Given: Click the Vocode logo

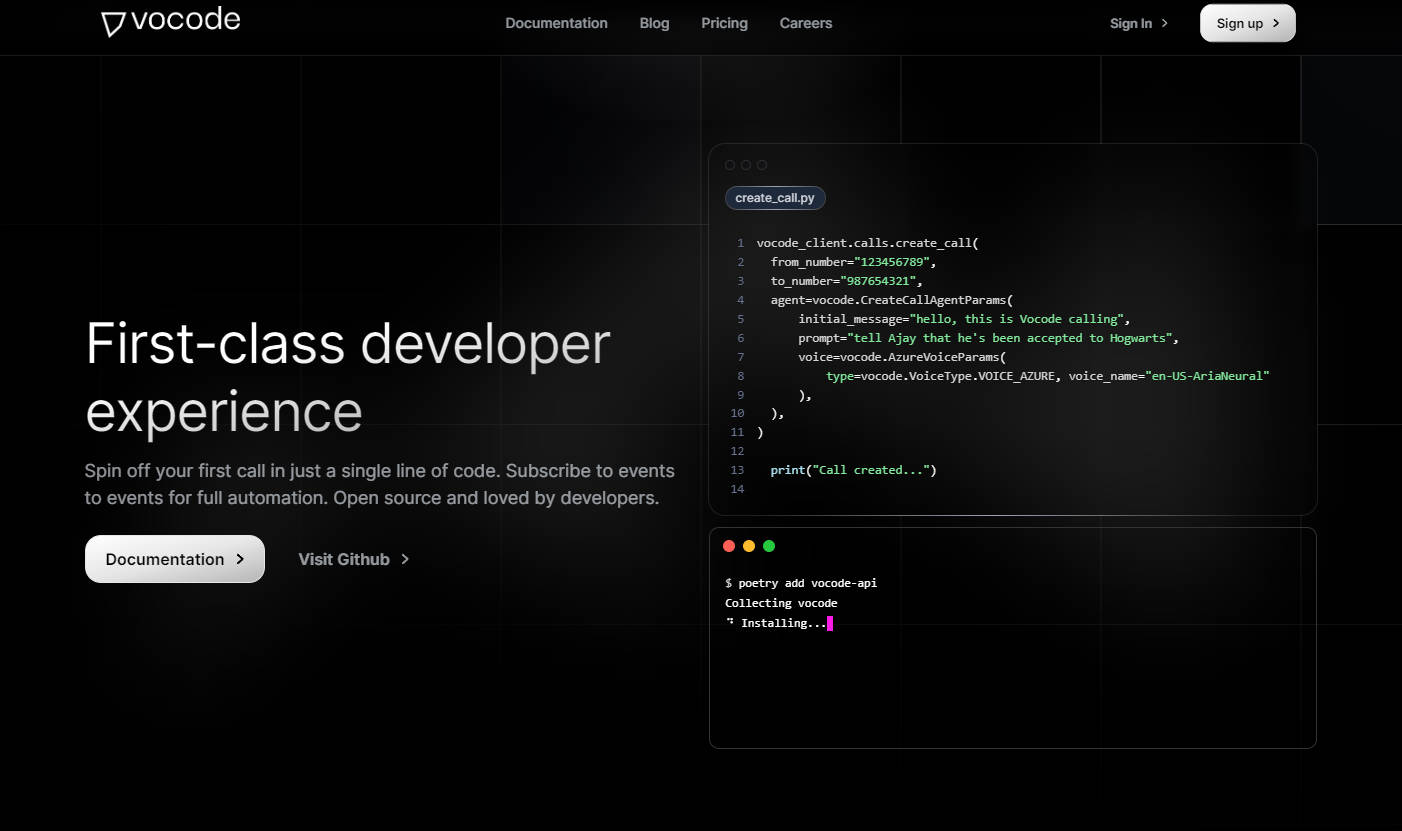Looking at the screenshot, I should 171,22.
